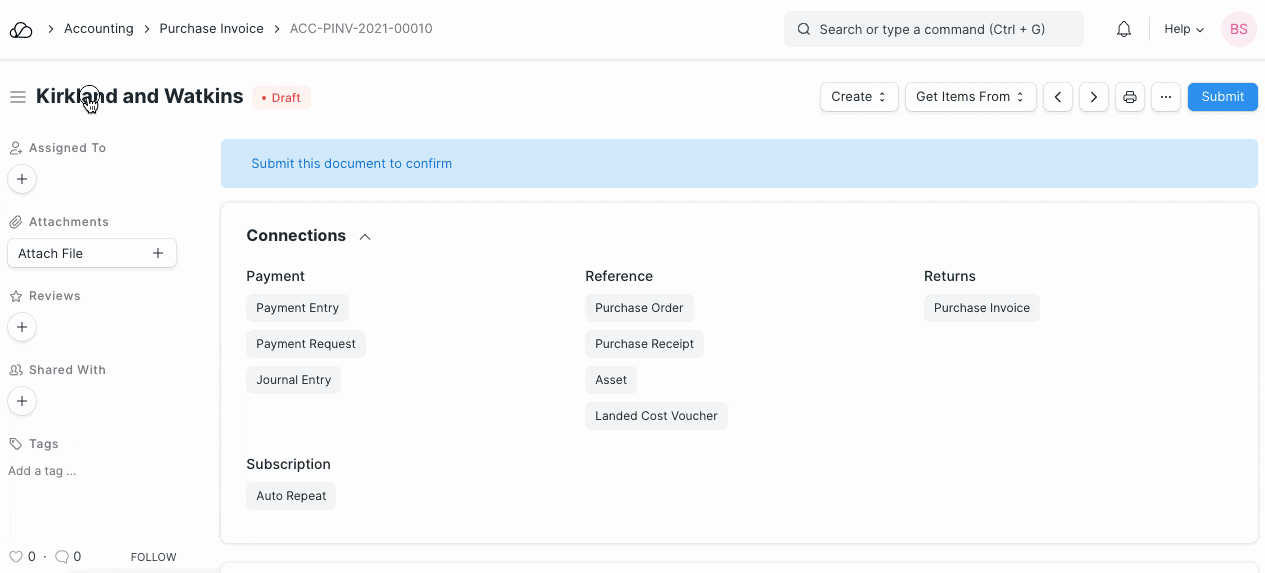The image size is (1265, 573).
Task: Go to Purchase Invoice breadcrumb
Action: click(x=211, y=29)
